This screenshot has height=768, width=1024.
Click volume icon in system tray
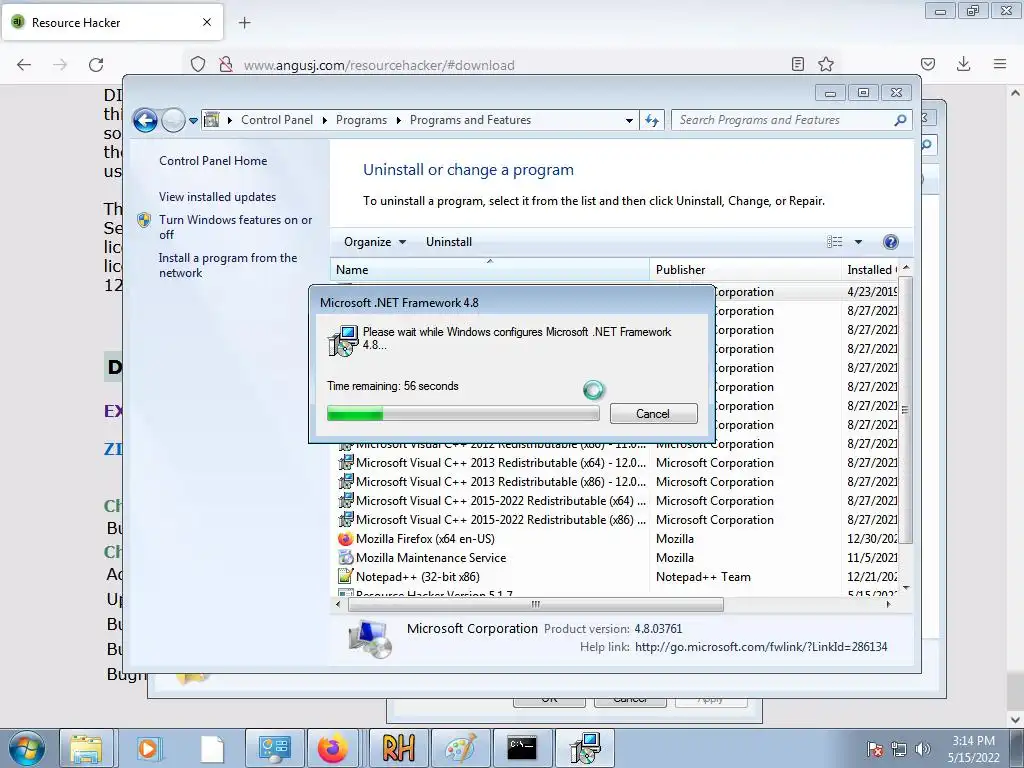click(923, 749)
